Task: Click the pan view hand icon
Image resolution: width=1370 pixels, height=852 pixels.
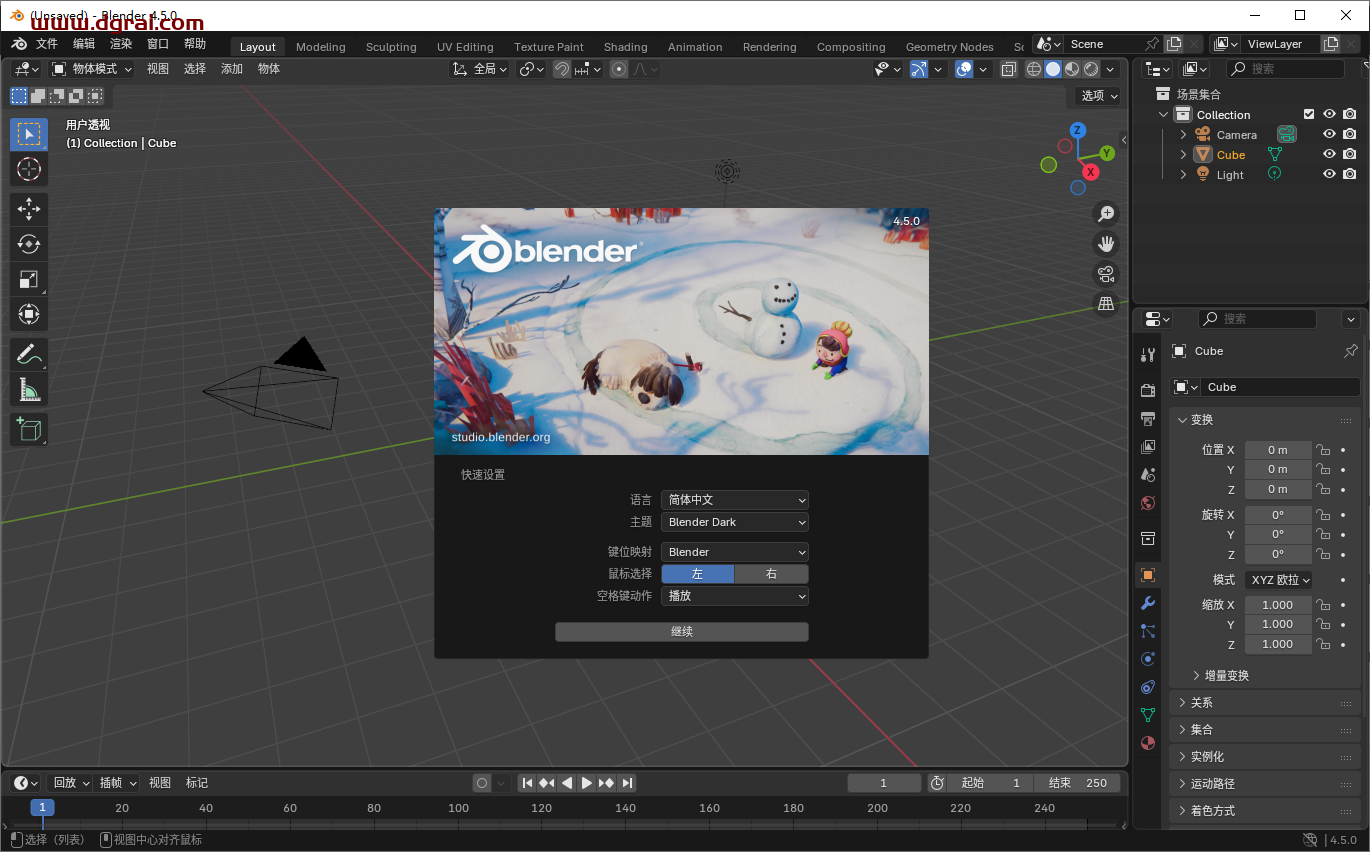Action: point(1106,244)
